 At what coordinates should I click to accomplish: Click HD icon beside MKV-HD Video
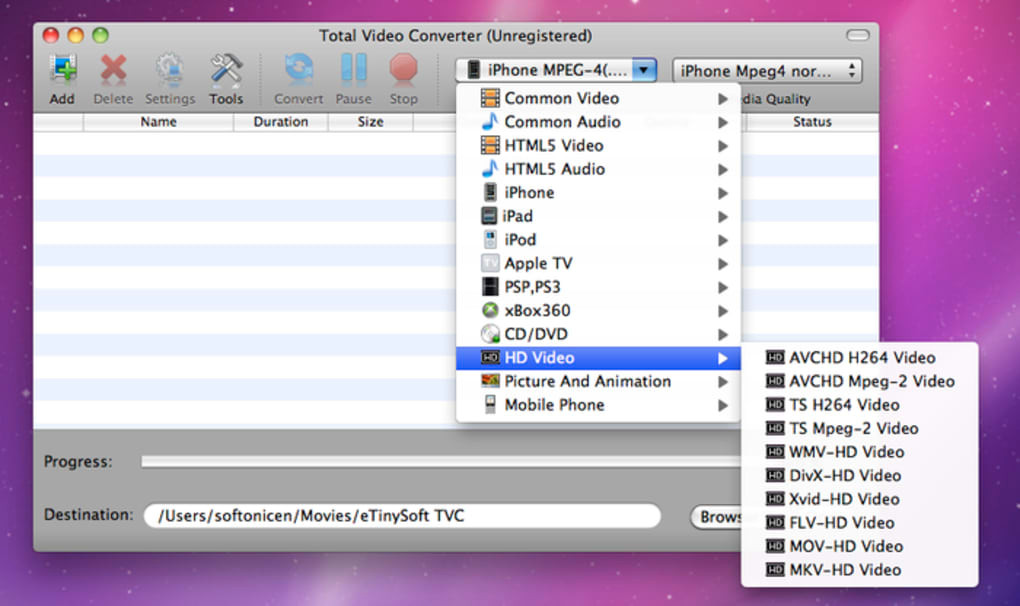pos(775,570)
